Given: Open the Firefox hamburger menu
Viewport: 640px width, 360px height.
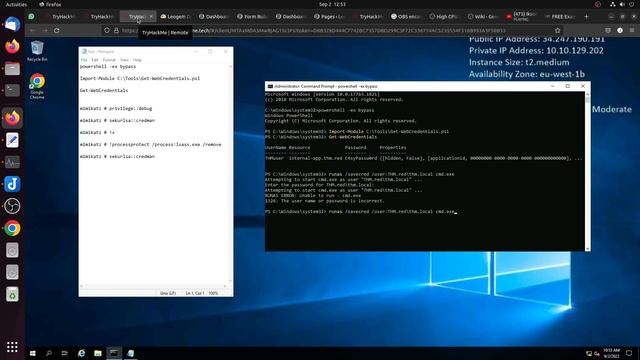Looking at the screenshot, I should [x=632, y=31].
